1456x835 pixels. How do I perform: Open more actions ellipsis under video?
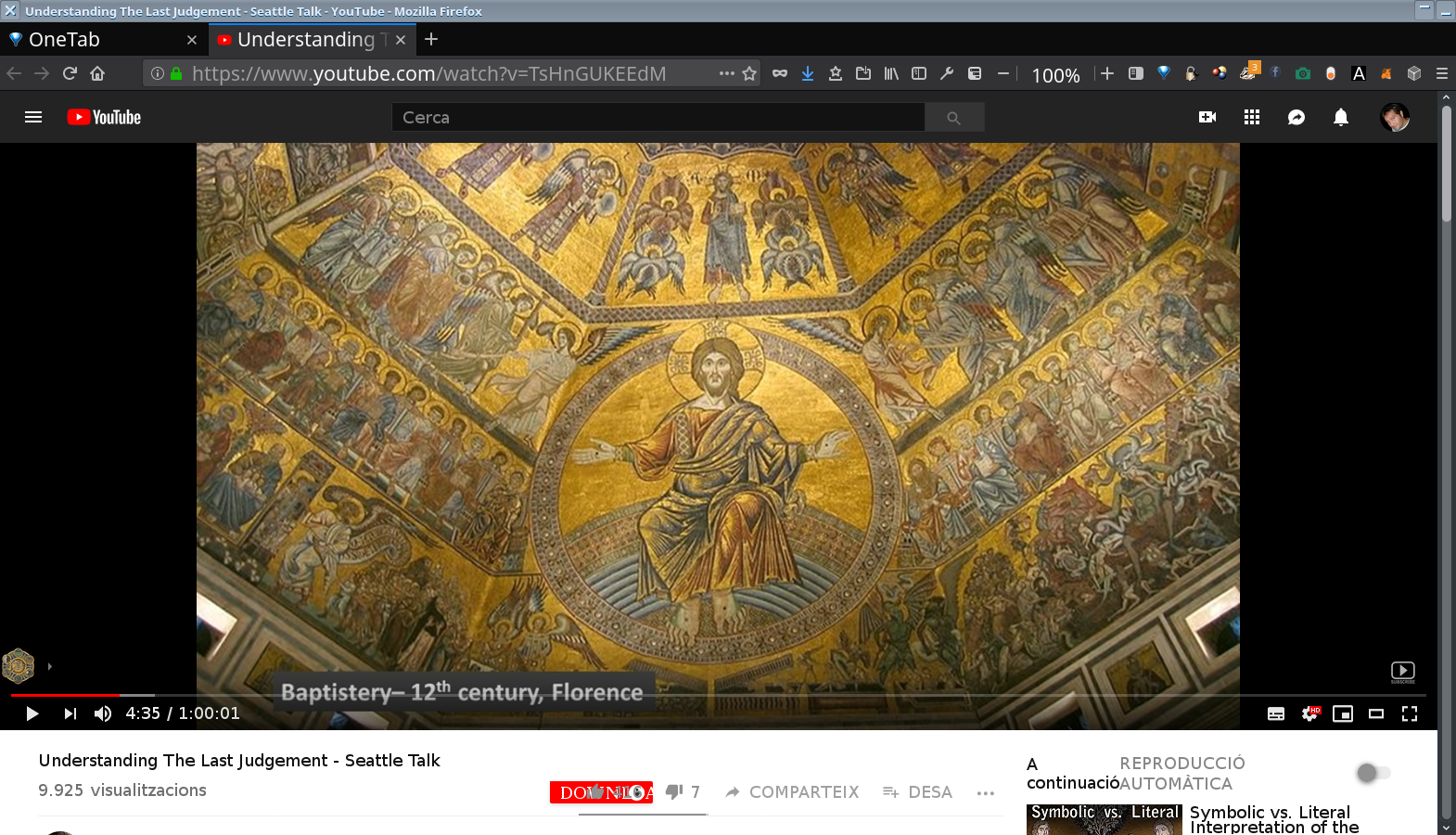tap(986, 792)
